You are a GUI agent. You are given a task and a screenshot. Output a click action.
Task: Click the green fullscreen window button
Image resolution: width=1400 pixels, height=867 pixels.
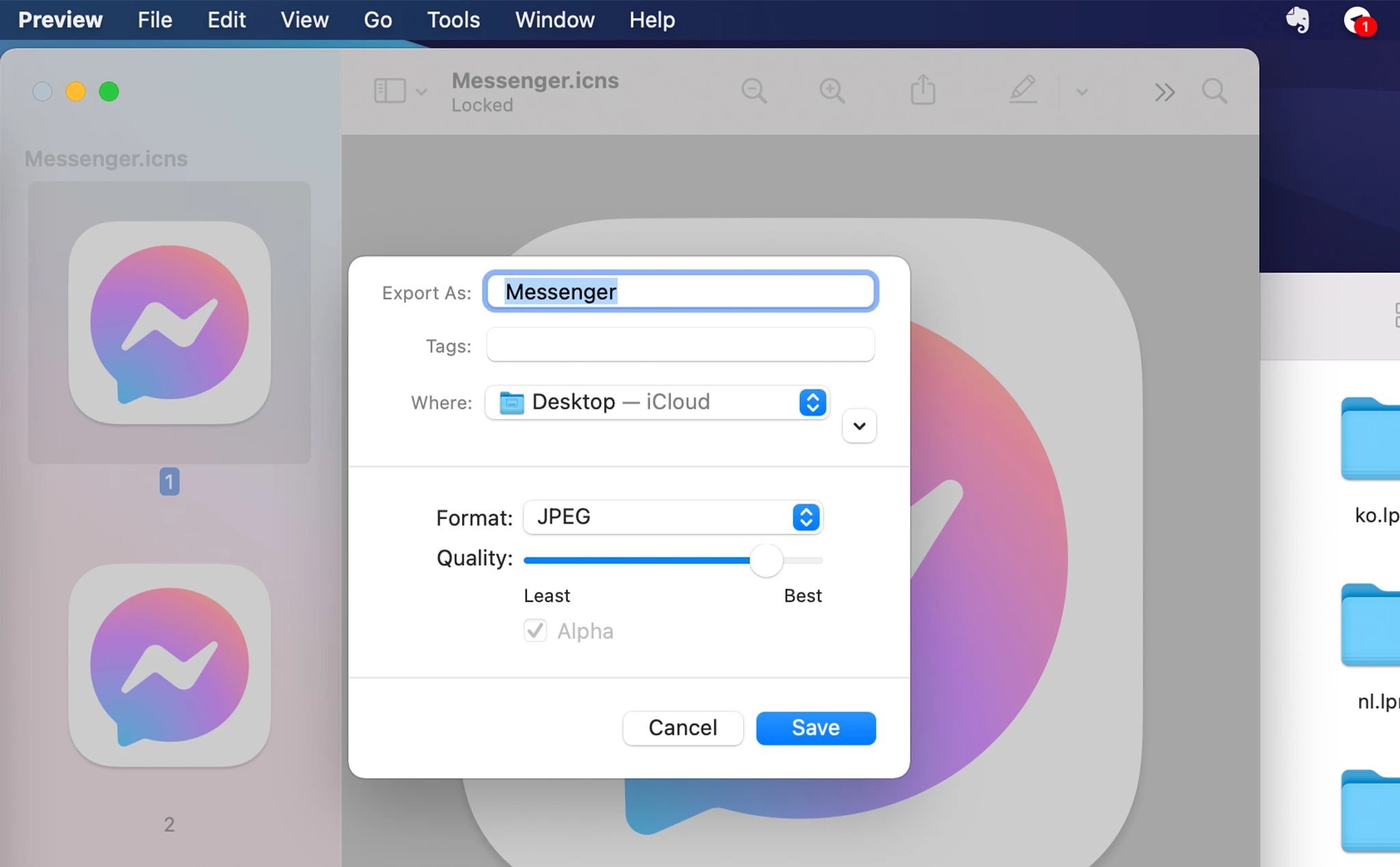(x=109, y=91)
